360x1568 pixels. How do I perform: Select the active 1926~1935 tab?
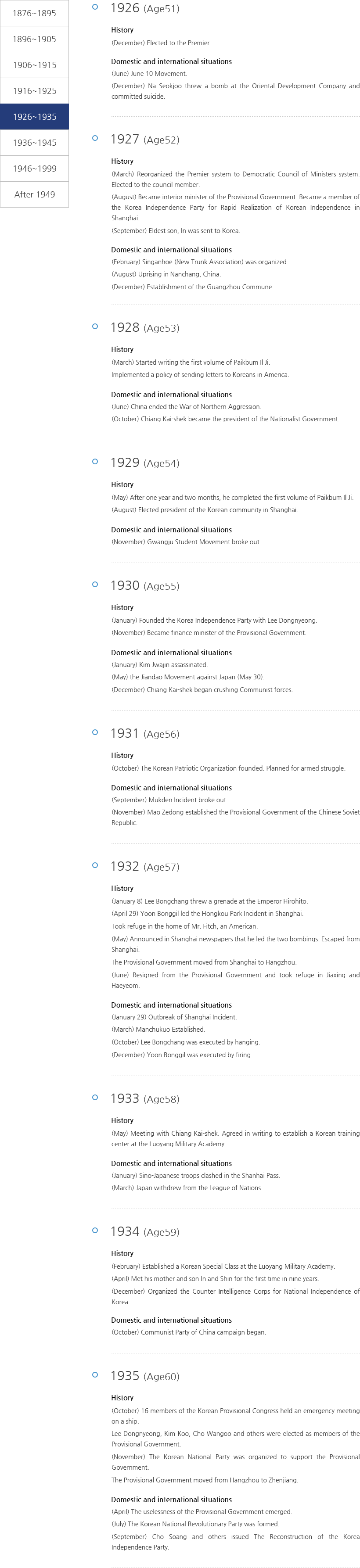point(34,117)
